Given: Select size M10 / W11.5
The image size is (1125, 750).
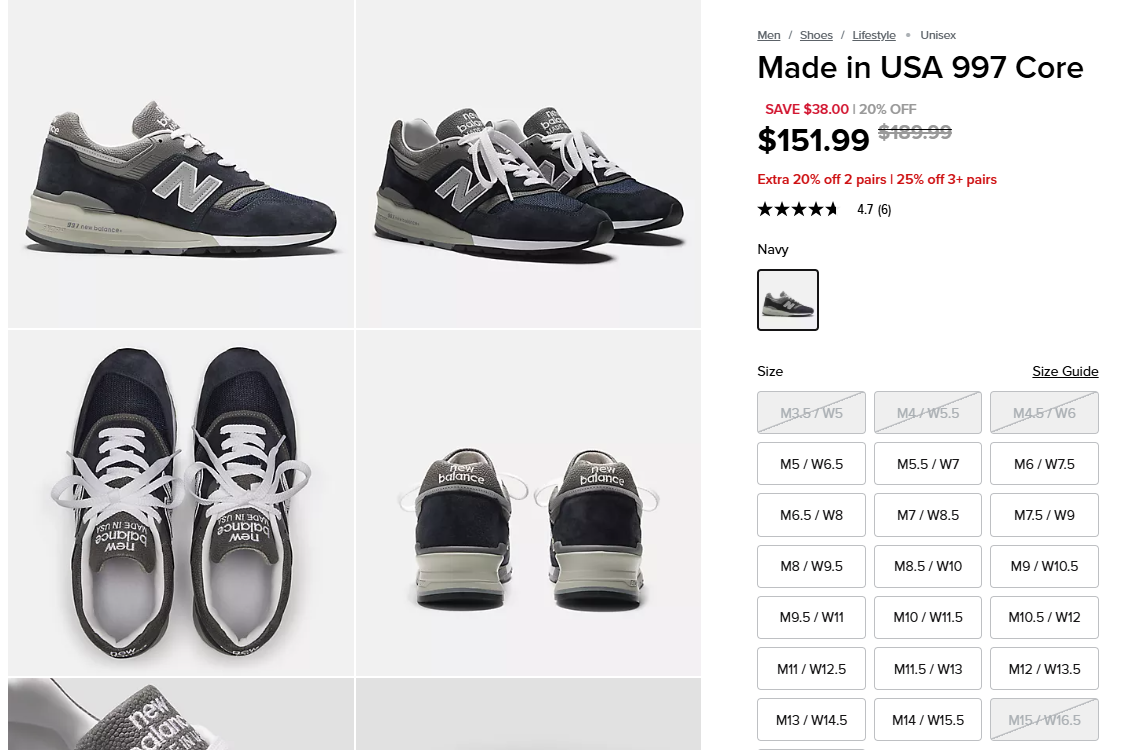Looking at the screenshot, I should click(x=928, y=617).
